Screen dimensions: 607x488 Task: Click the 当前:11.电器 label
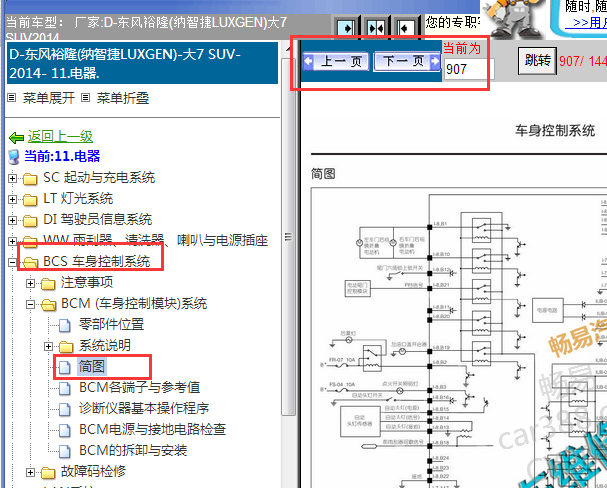[62, 156]
